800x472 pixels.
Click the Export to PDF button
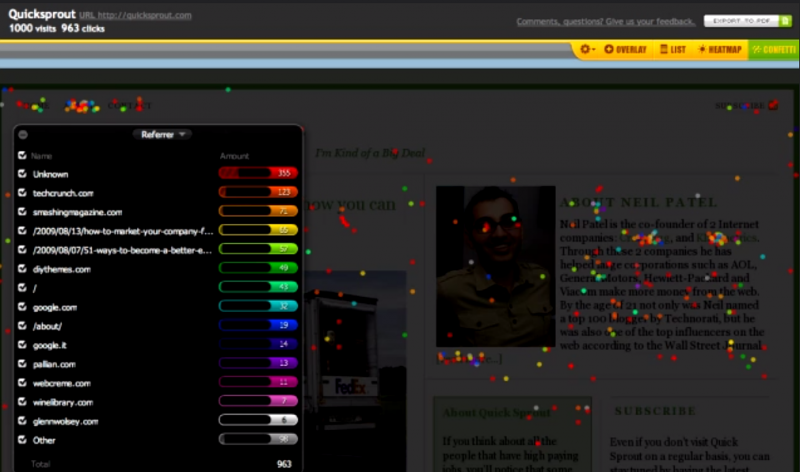pyautogui.click(x=741, y=21)
